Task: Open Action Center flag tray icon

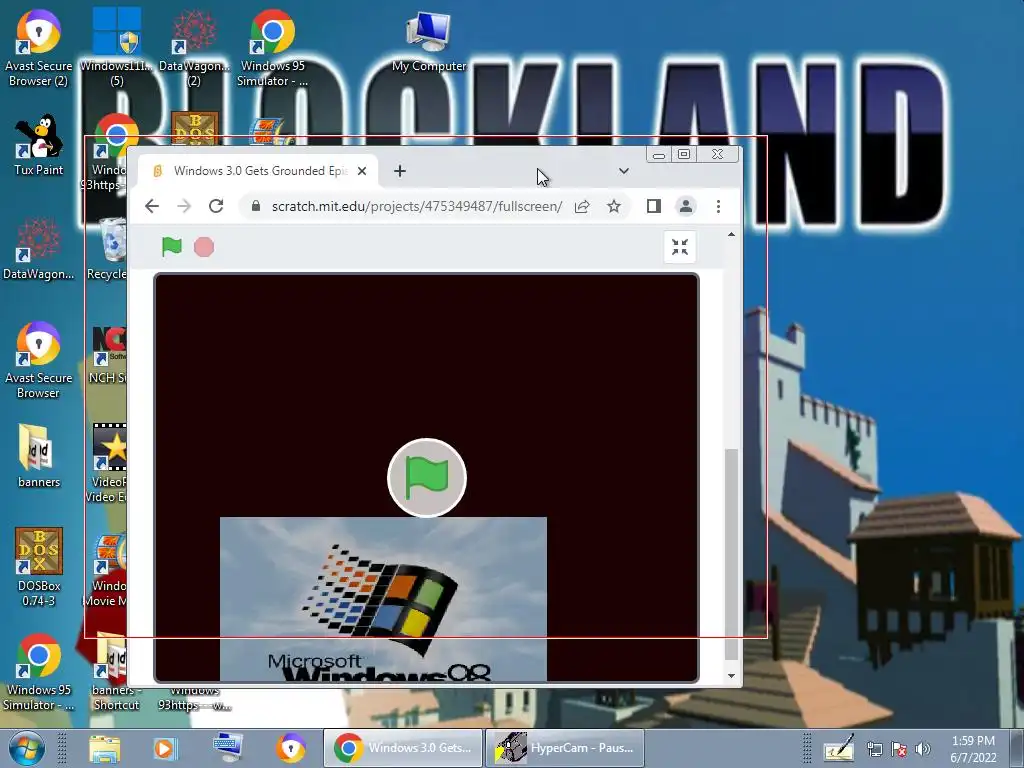Action: pos(899,749)
